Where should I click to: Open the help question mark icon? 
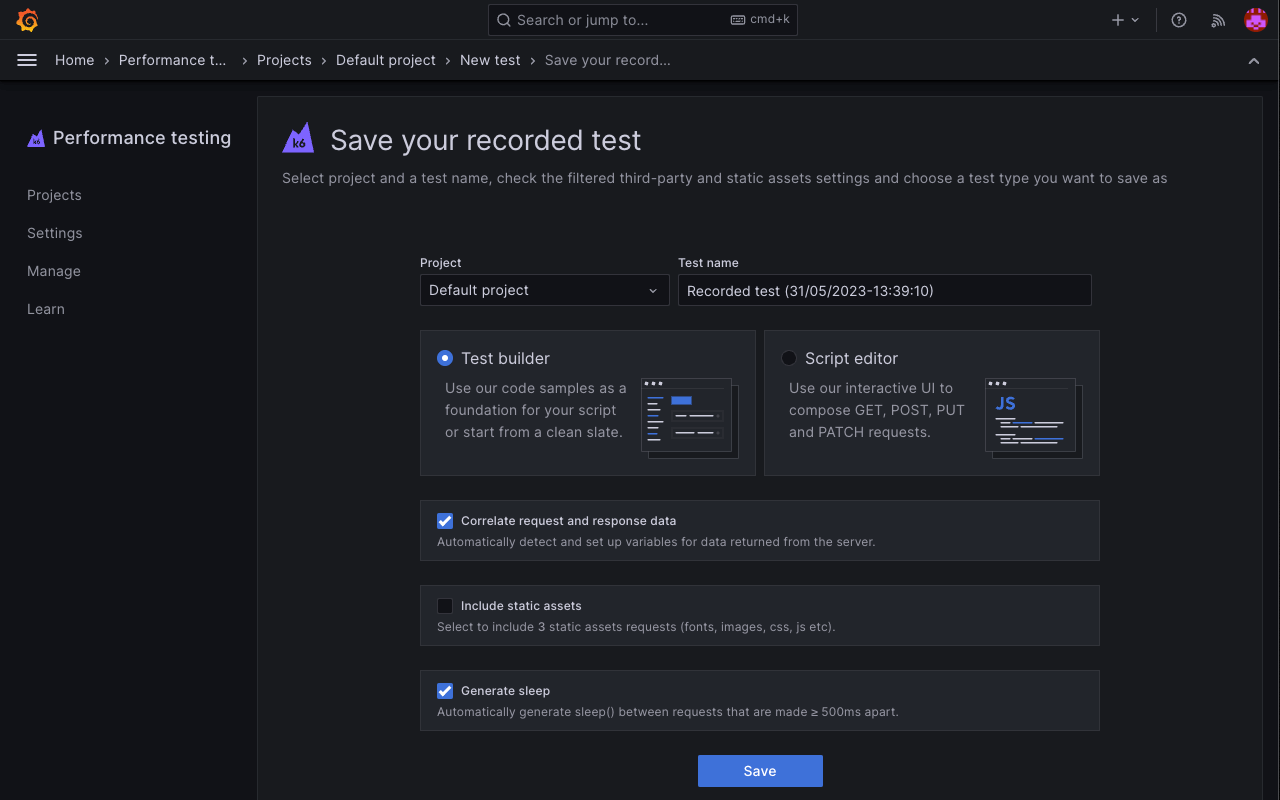1179,20
